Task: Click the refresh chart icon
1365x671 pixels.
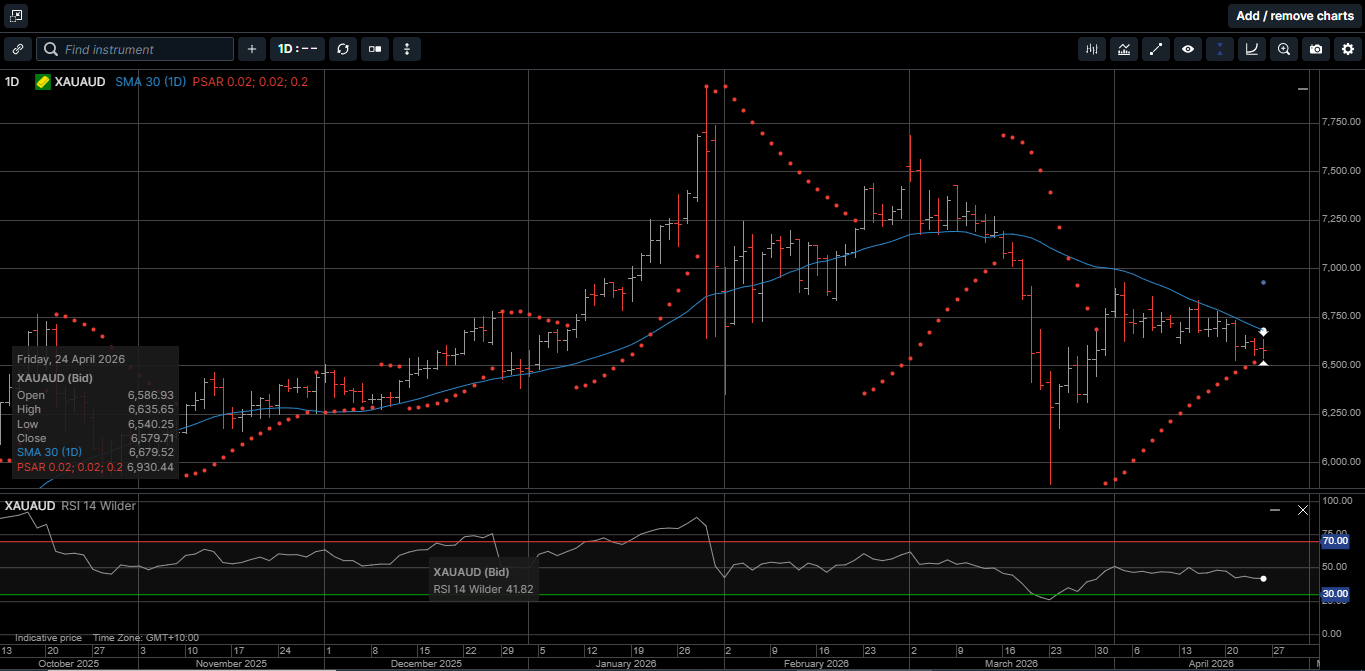Action: coord(343,49)
